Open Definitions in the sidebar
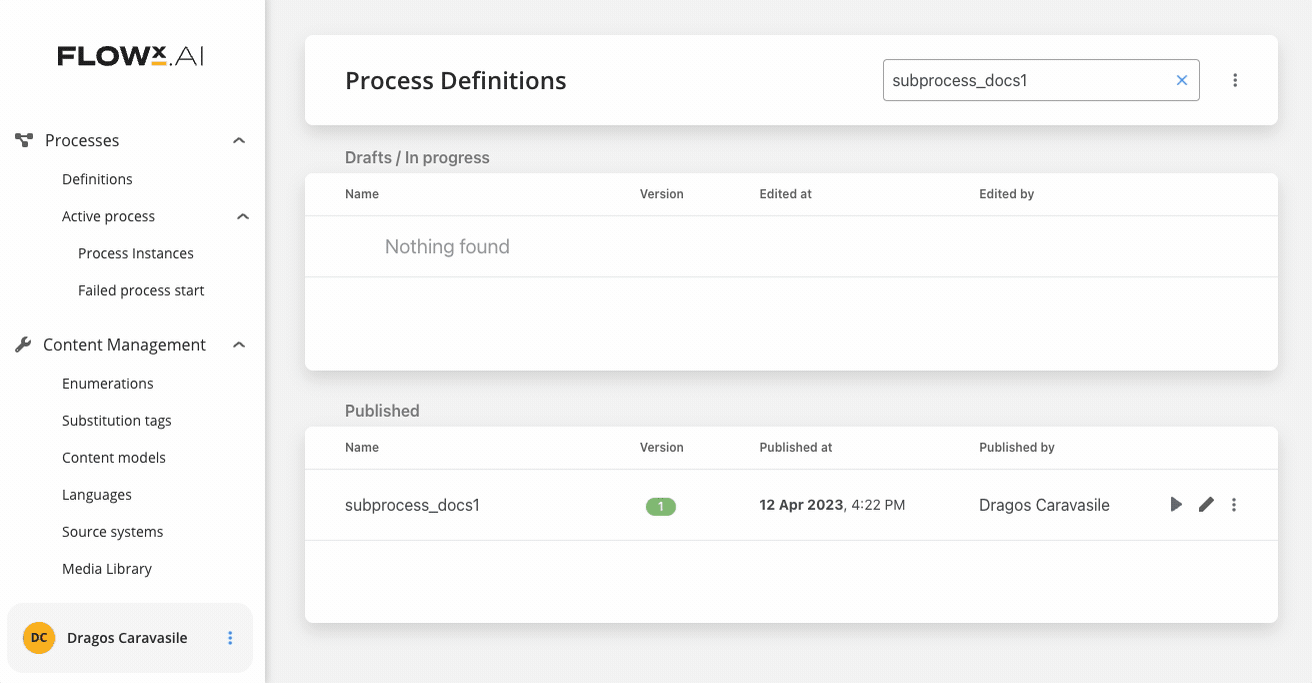The image size is (1312, 683). 97,179
